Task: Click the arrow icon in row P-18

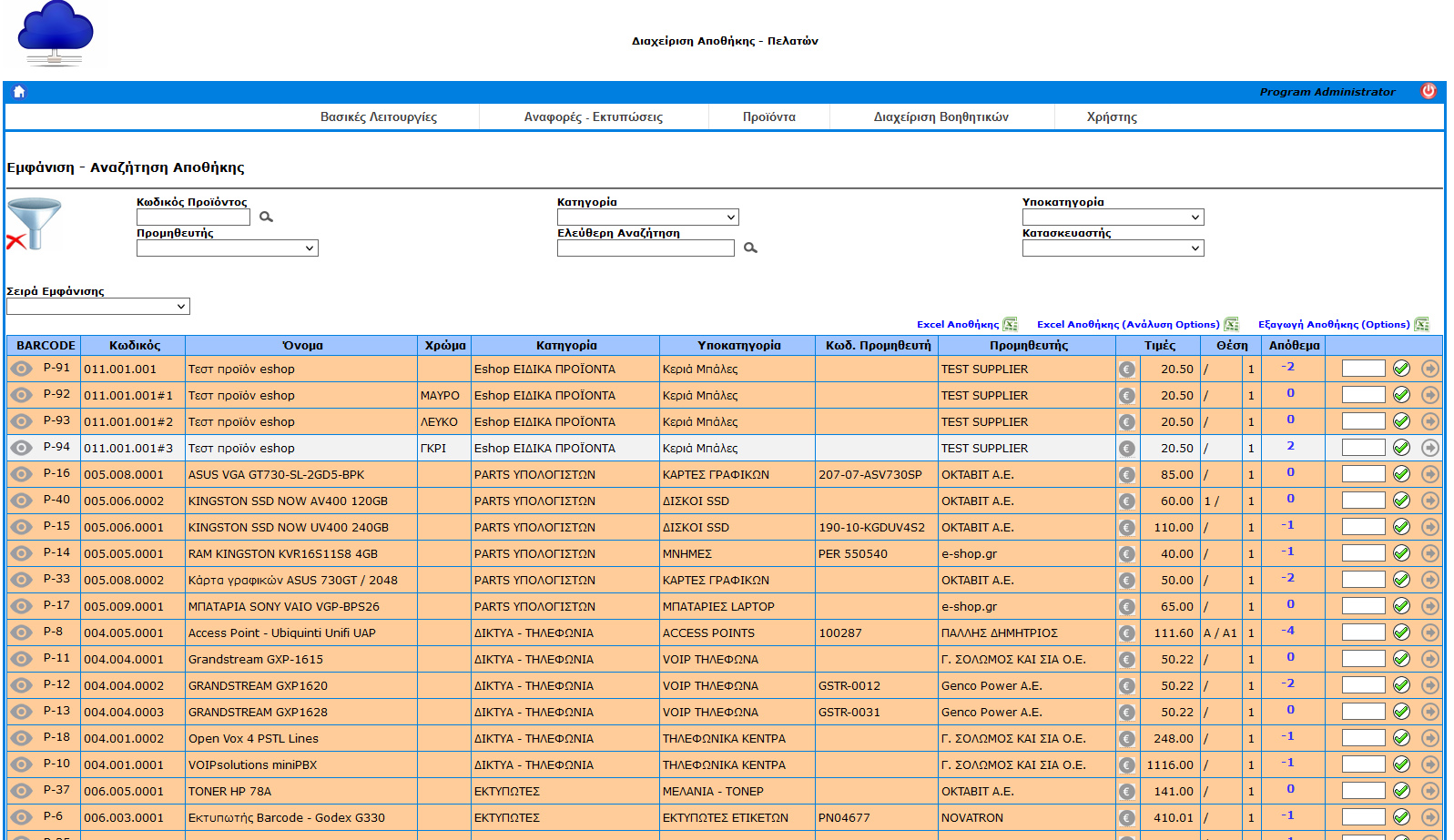Action: 1430,738
